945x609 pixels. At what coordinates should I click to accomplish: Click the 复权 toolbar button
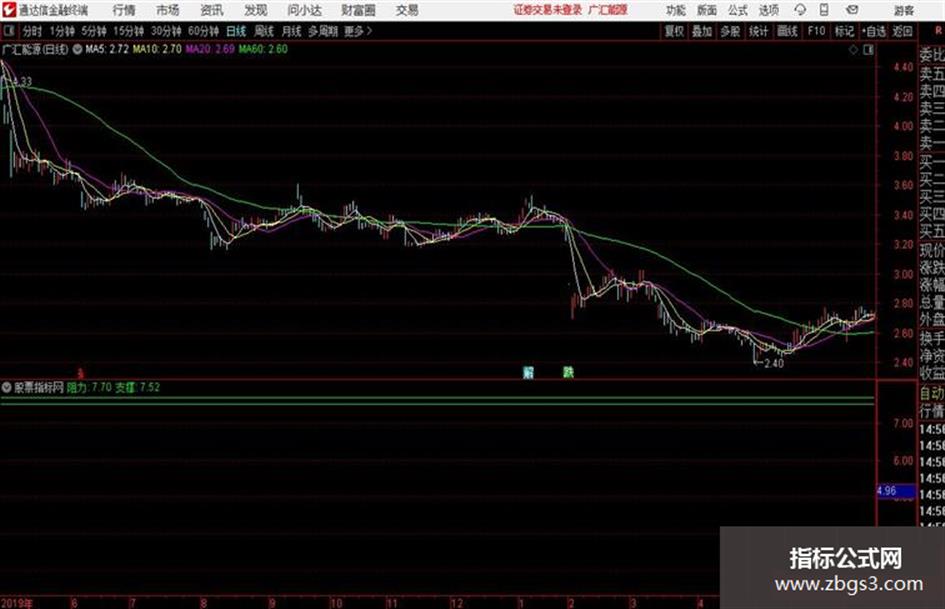point(674,31)
